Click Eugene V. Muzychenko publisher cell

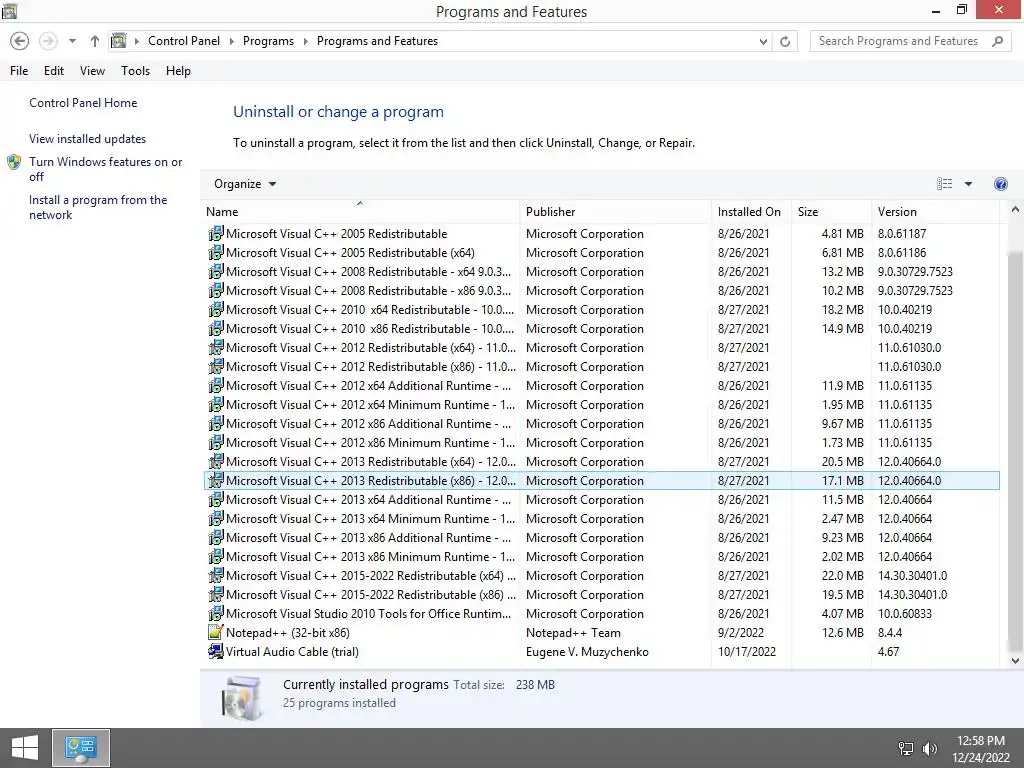(587, 652)
